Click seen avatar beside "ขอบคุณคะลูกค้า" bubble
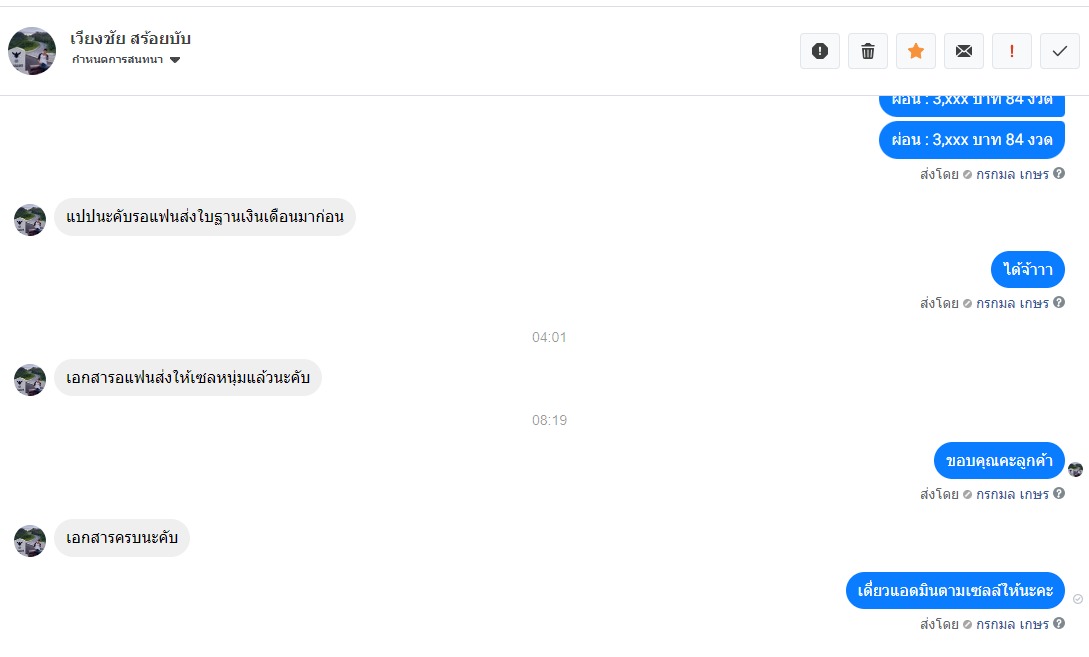Screen dimensions: 1089x657 (1076, 470)
